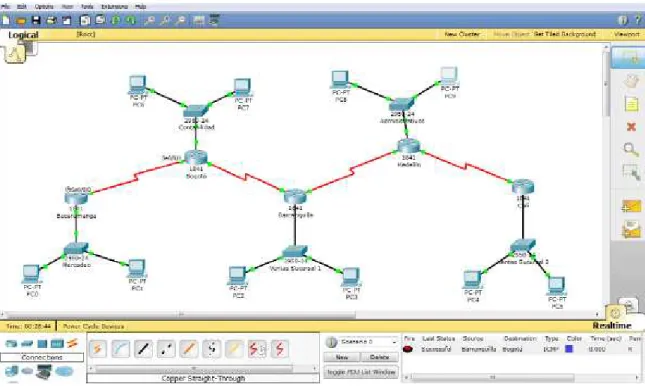Choose the Multiuser Connection category
This screenshot has width=645, height=387.
[x=64, y=372]
